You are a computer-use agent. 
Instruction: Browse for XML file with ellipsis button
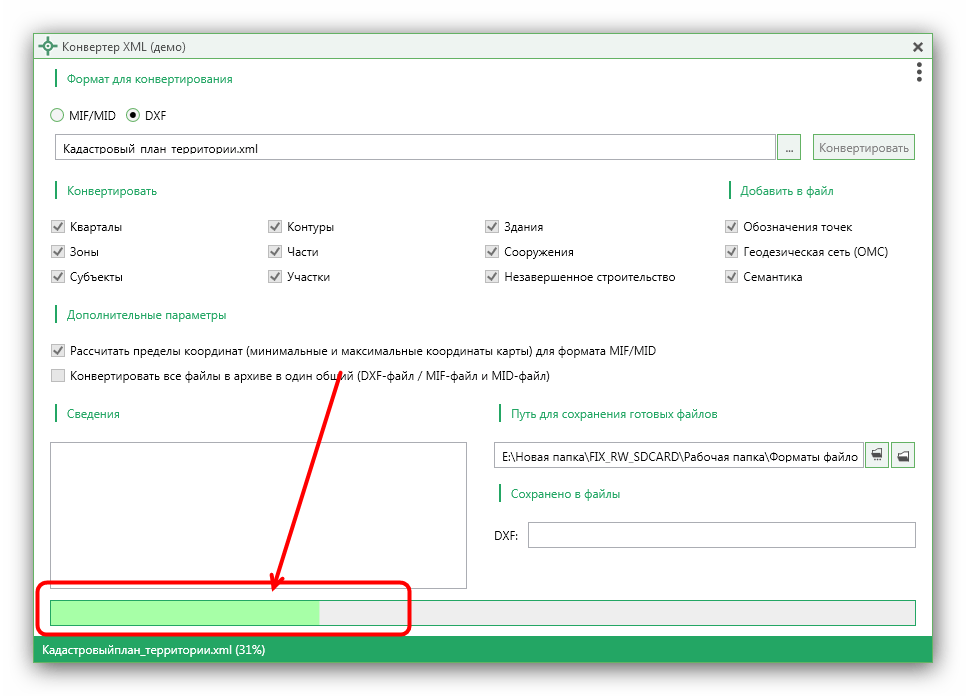(789, 148)
